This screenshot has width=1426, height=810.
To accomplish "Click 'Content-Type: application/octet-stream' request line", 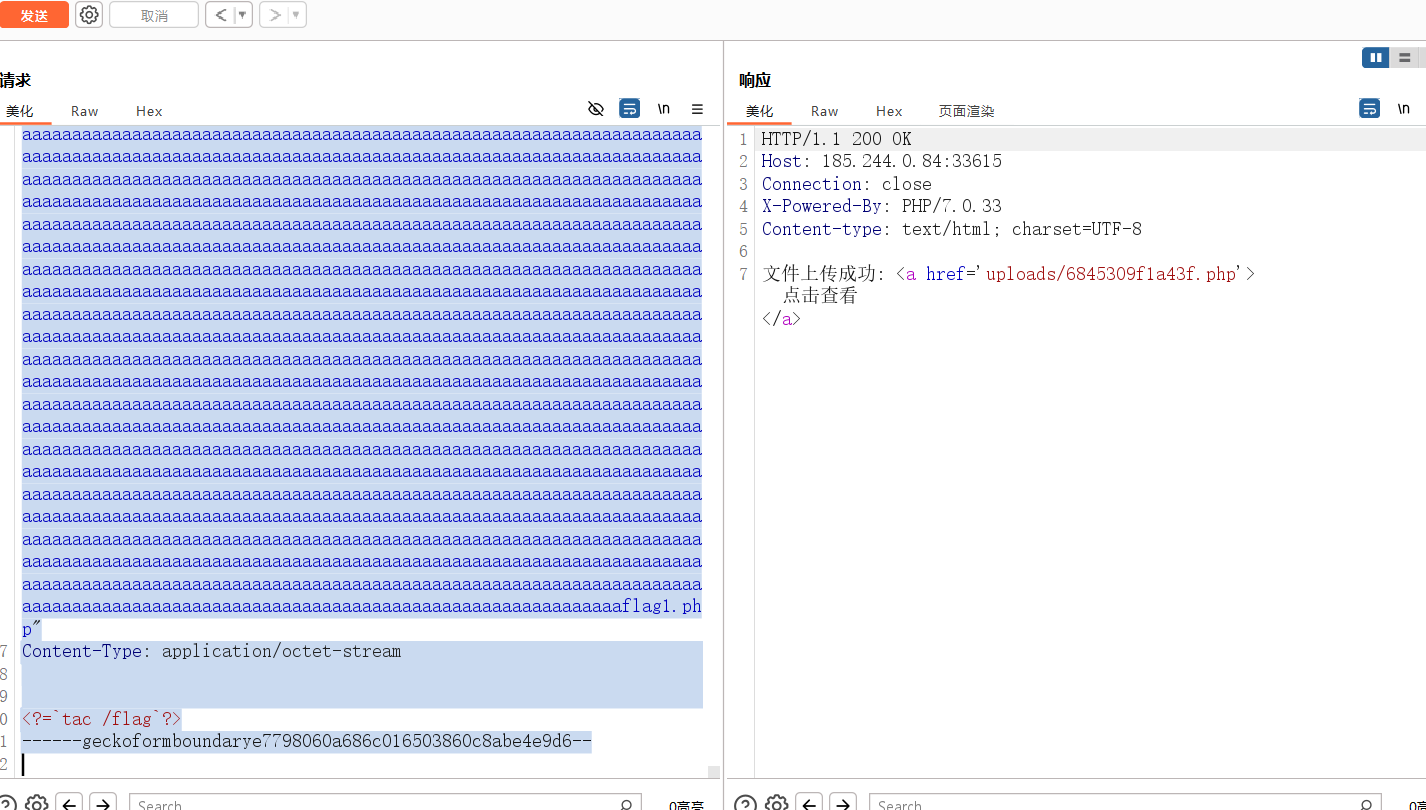I will [x=211, y=651].
